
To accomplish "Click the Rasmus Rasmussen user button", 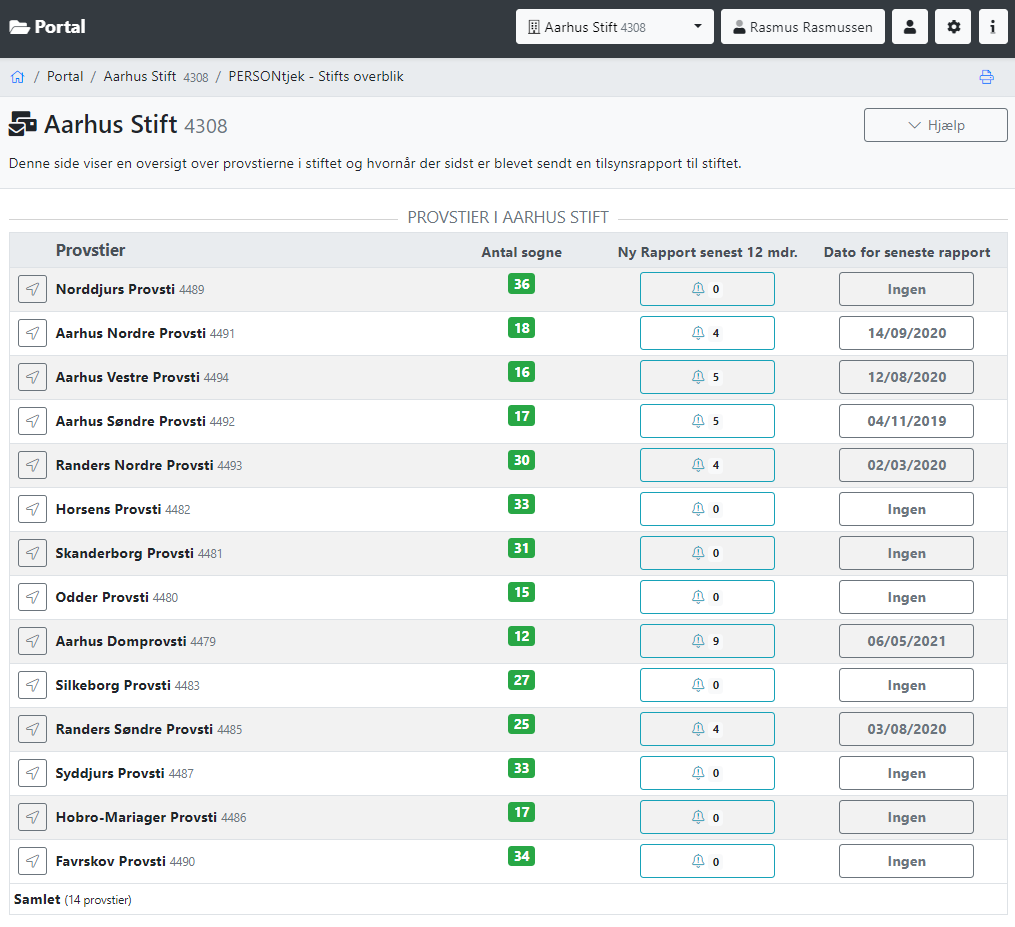I will point(803,27).
